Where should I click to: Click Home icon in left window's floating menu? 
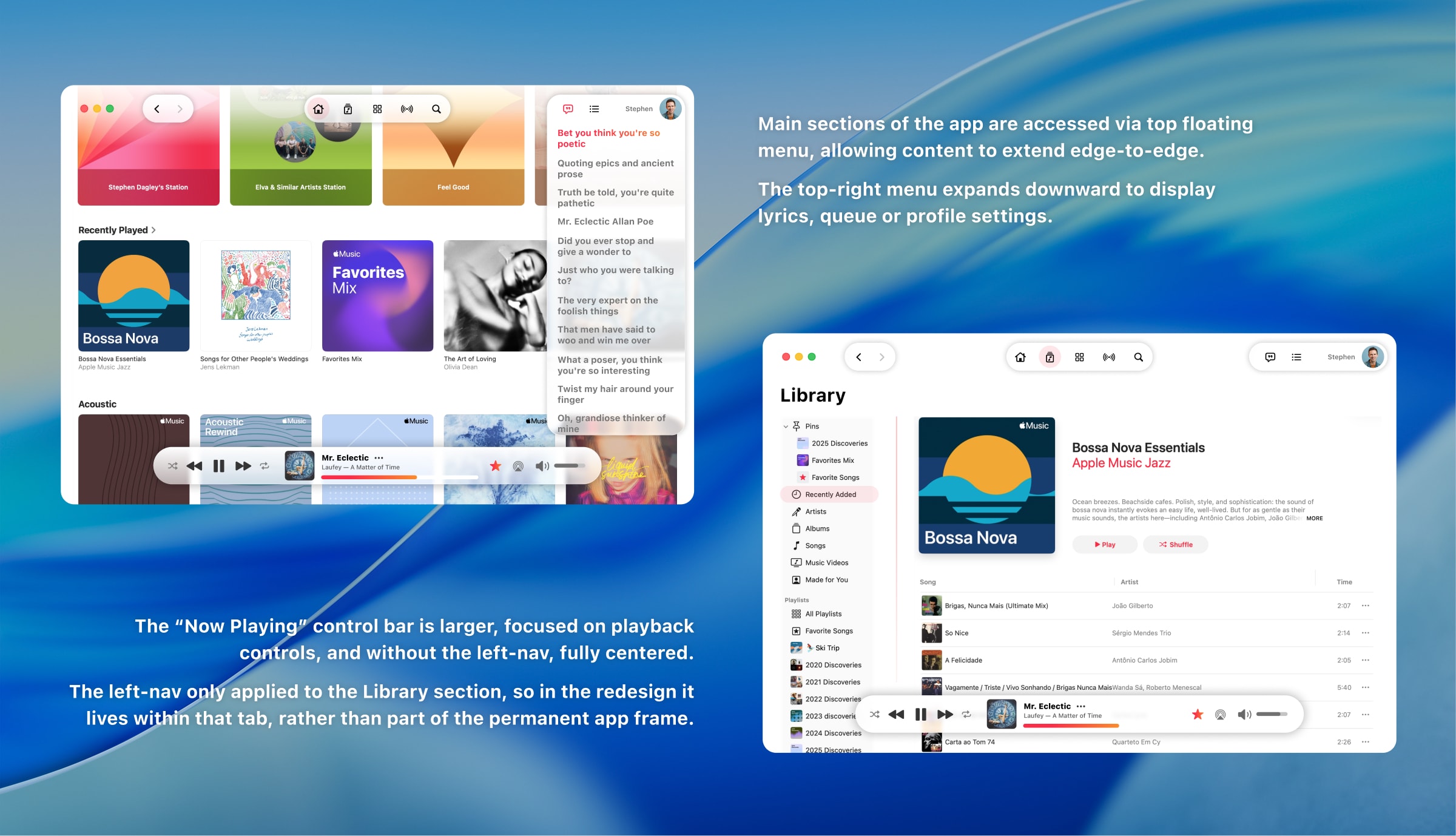pyautogui.click(x=318, y=109)
